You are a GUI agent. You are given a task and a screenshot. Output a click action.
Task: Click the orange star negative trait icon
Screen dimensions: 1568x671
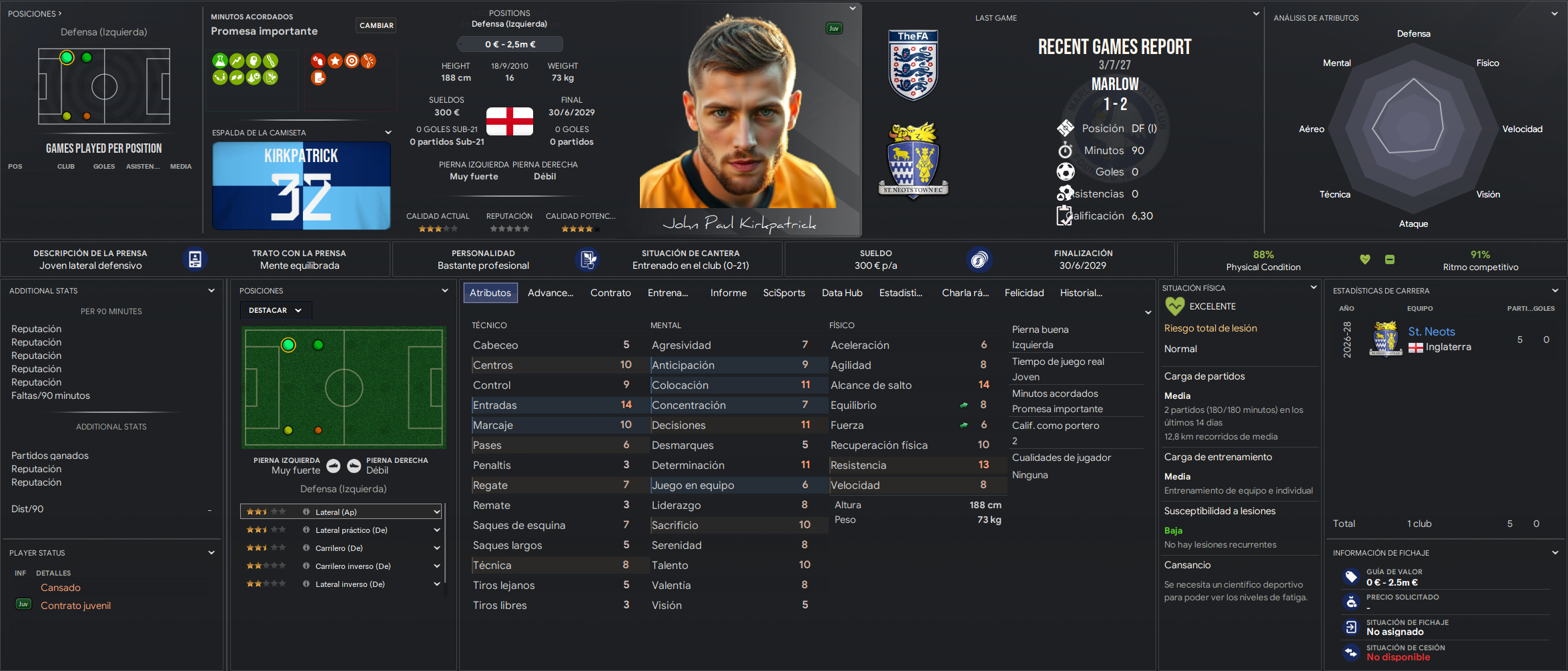point(335,61)
